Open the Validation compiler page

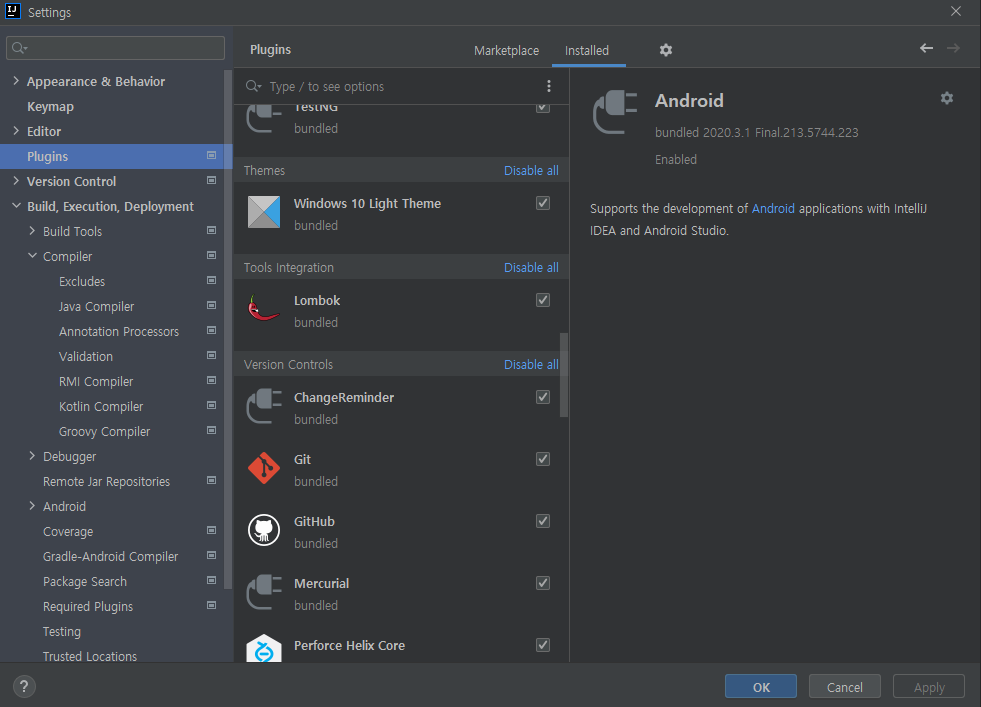coord(86,357)
